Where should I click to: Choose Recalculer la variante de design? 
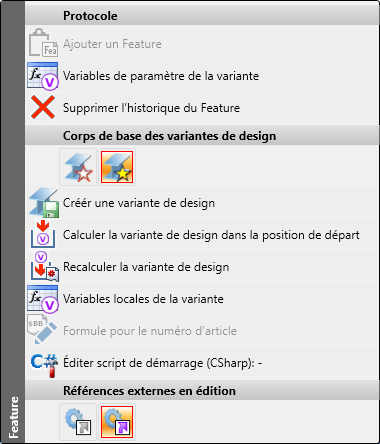tap(146, 267)
